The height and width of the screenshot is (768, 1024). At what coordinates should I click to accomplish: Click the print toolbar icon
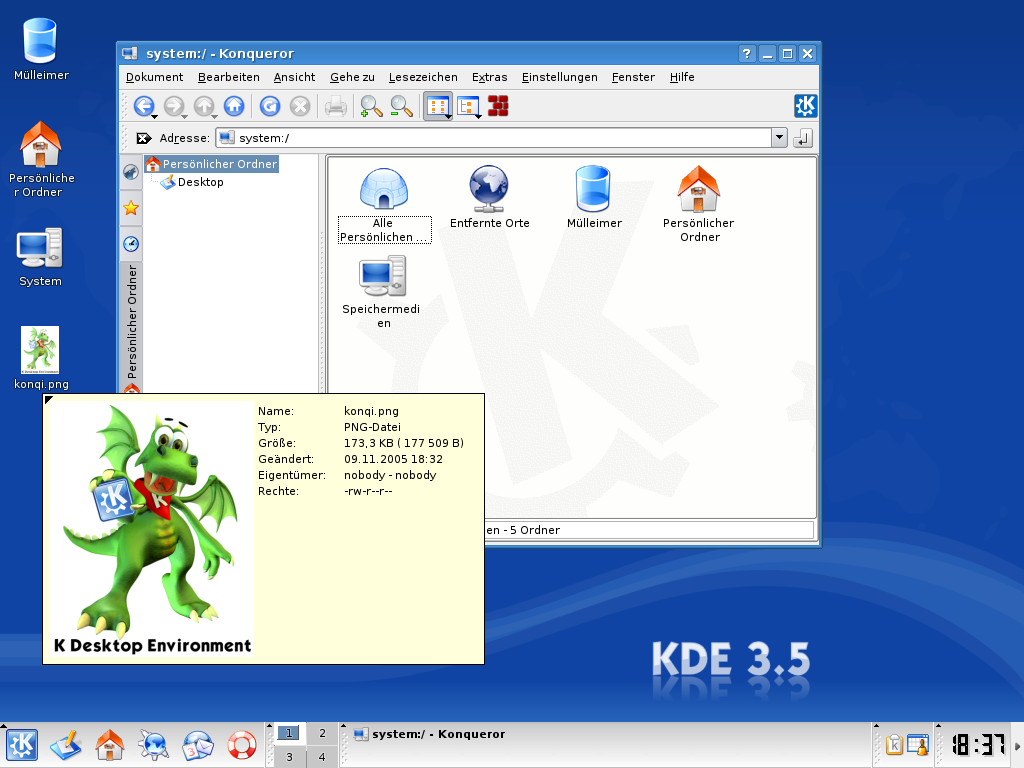(336, 106)
